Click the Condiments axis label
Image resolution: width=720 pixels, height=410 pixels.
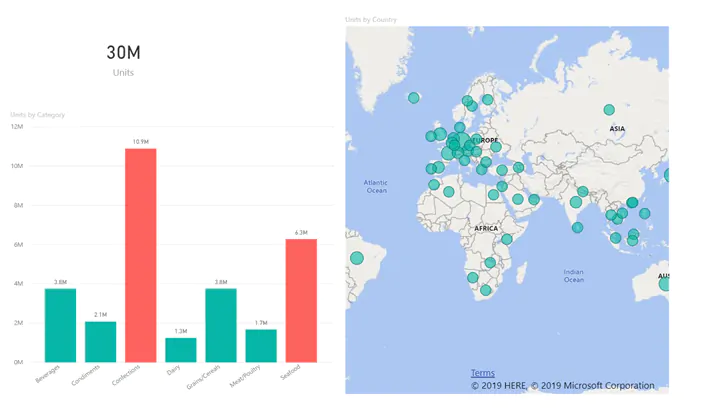tap(85, 376)
